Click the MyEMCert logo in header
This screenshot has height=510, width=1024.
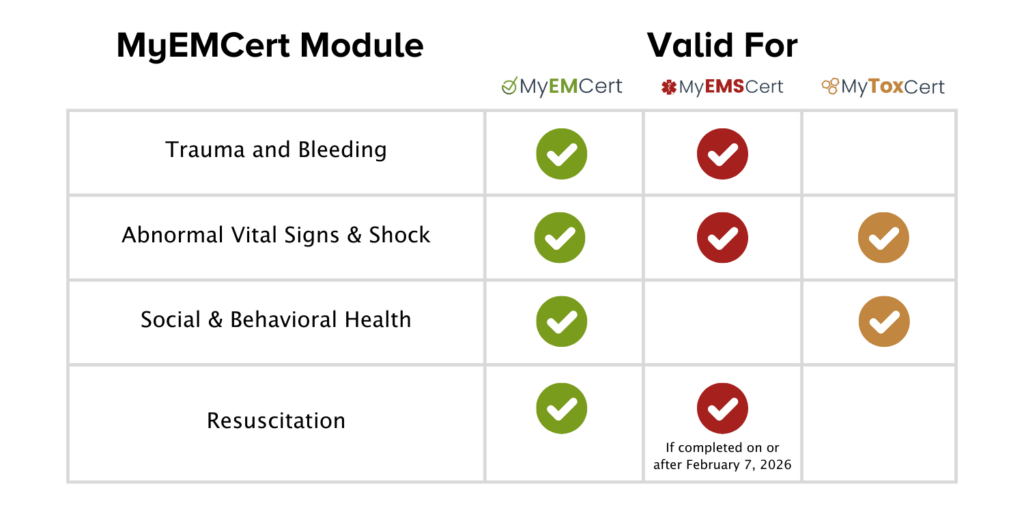click(x=562, y=87)
